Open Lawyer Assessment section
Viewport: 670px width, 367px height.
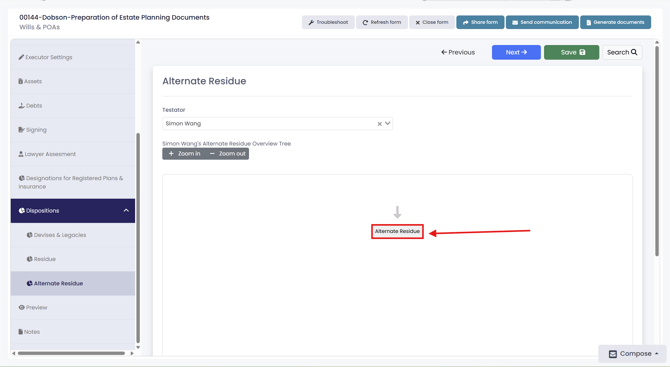click(x=73, y=154)
